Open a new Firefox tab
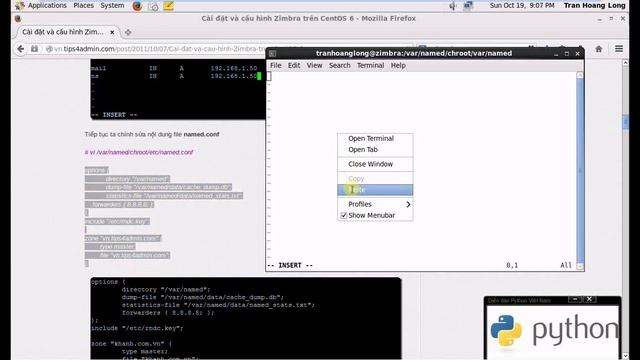The height and width of the screenshot is (360, 640). (128, 32)
